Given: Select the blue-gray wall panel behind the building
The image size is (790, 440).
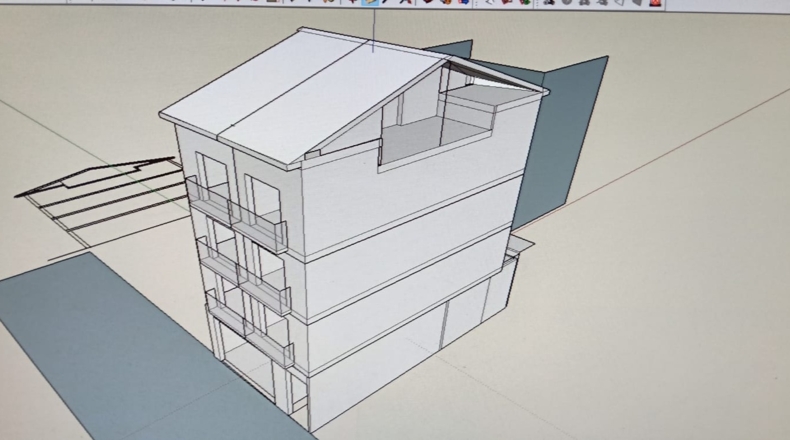Looking at the screenshot, I should point(562,141).
